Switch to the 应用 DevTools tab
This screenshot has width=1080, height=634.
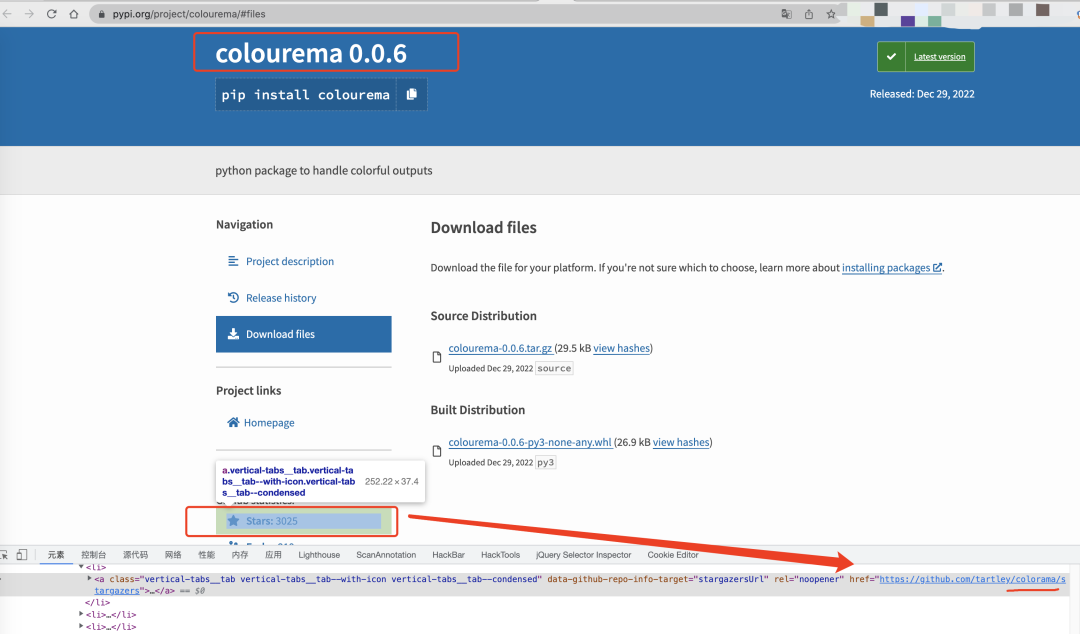pos(273,555)
